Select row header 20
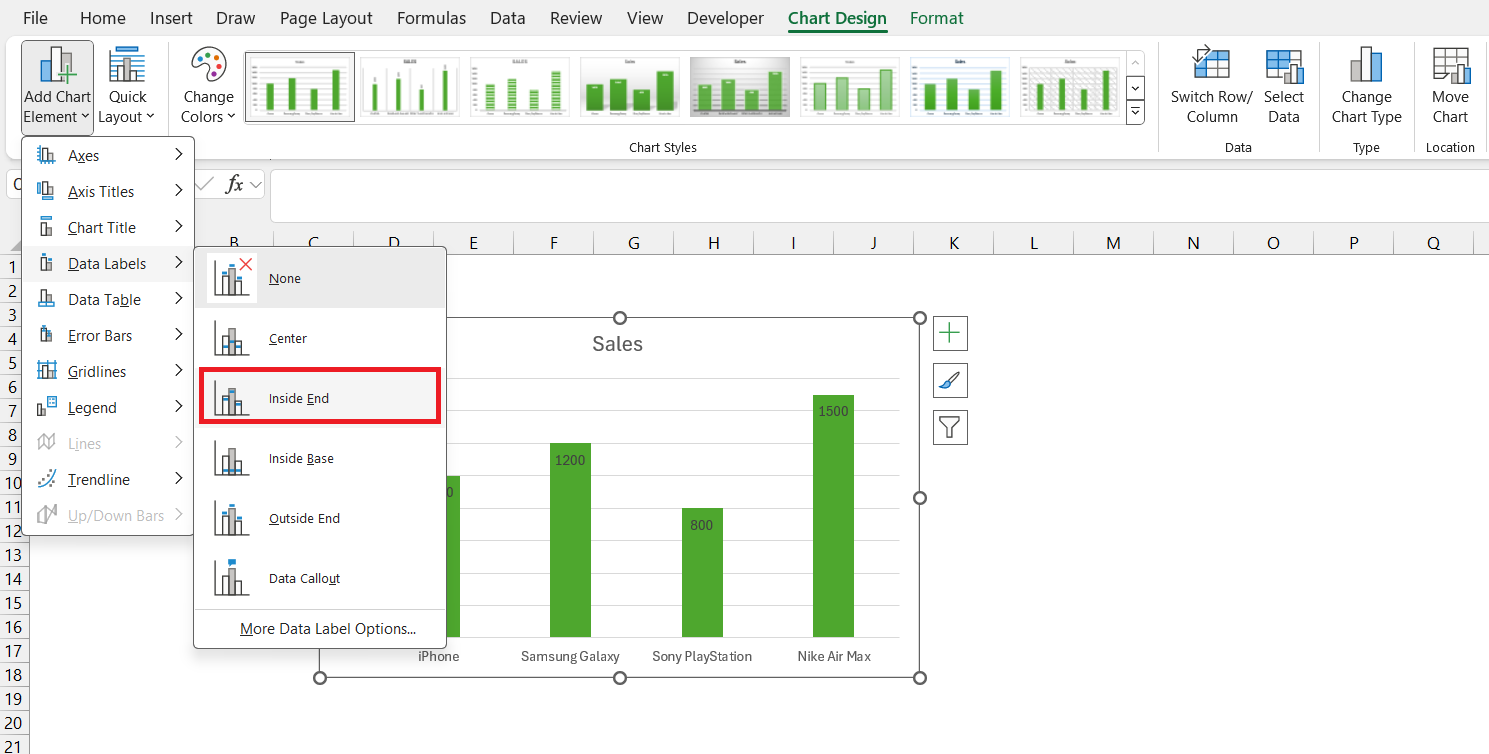 point(14,723)
